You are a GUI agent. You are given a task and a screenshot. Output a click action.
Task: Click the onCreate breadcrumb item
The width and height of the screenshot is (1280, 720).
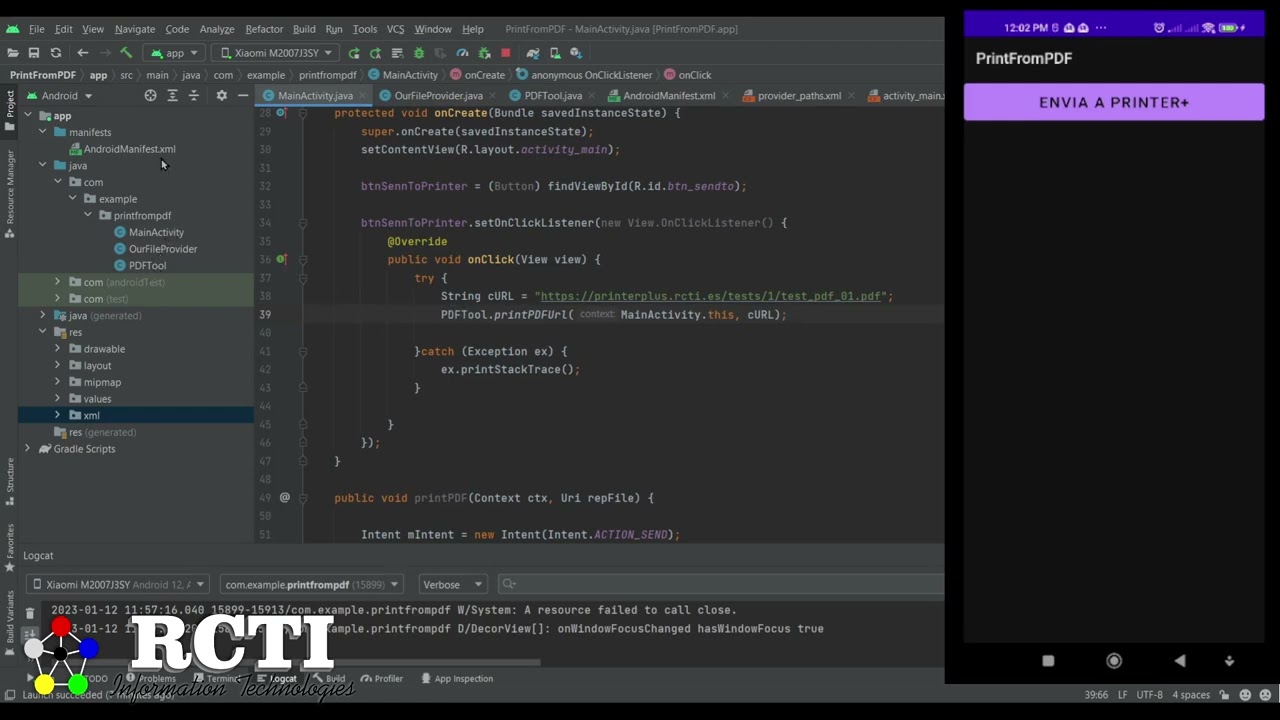[x=478, y=75]
